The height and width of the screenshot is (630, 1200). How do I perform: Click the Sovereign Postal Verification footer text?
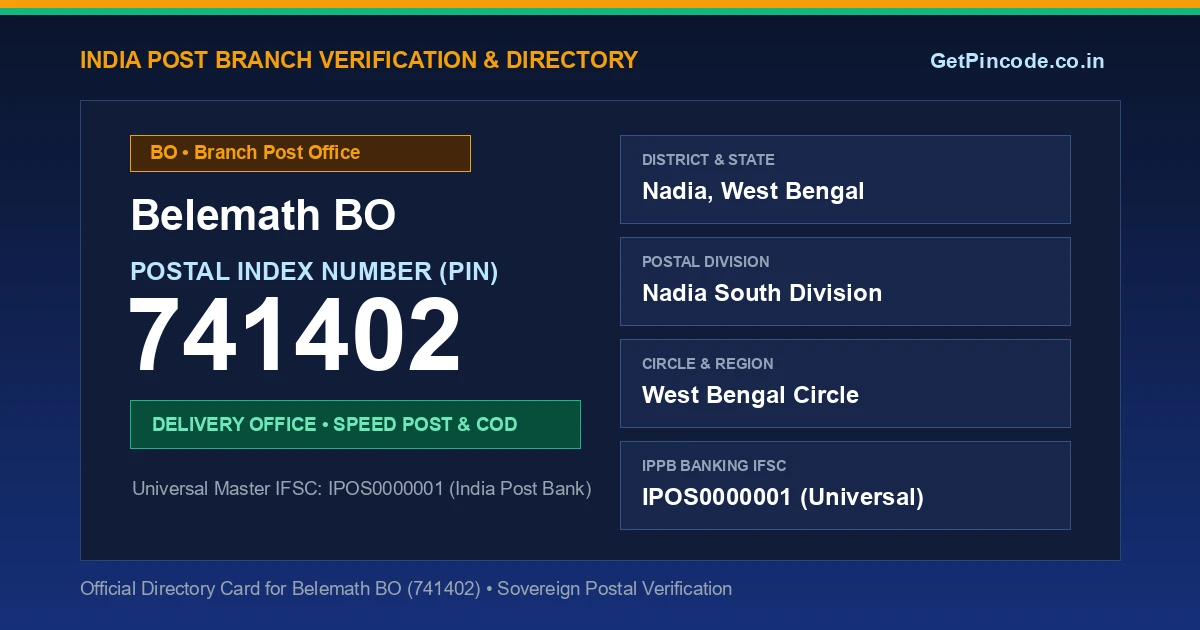[614, 589]
